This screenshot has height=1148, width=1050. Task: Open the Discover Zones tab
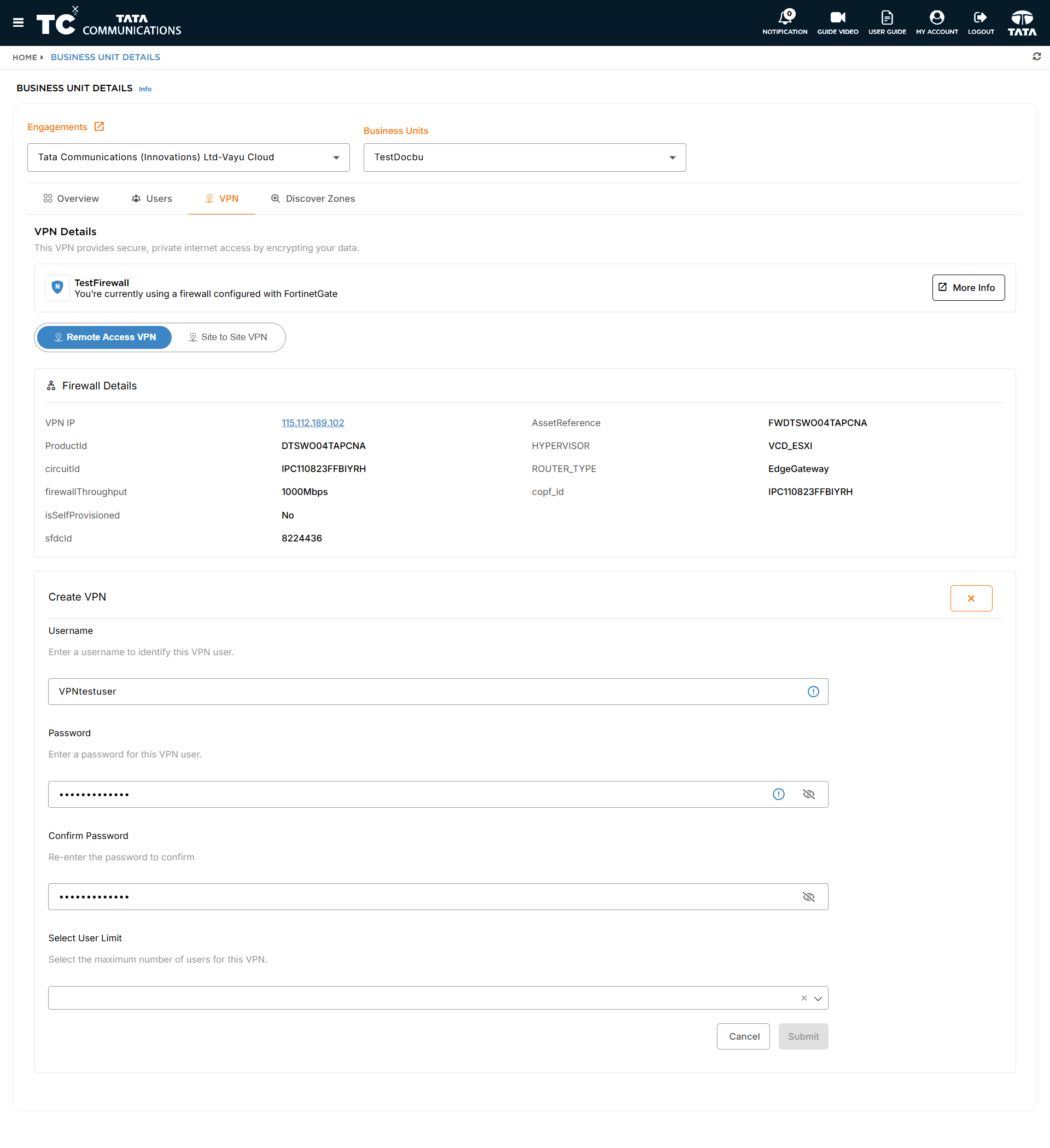[313, 199]
